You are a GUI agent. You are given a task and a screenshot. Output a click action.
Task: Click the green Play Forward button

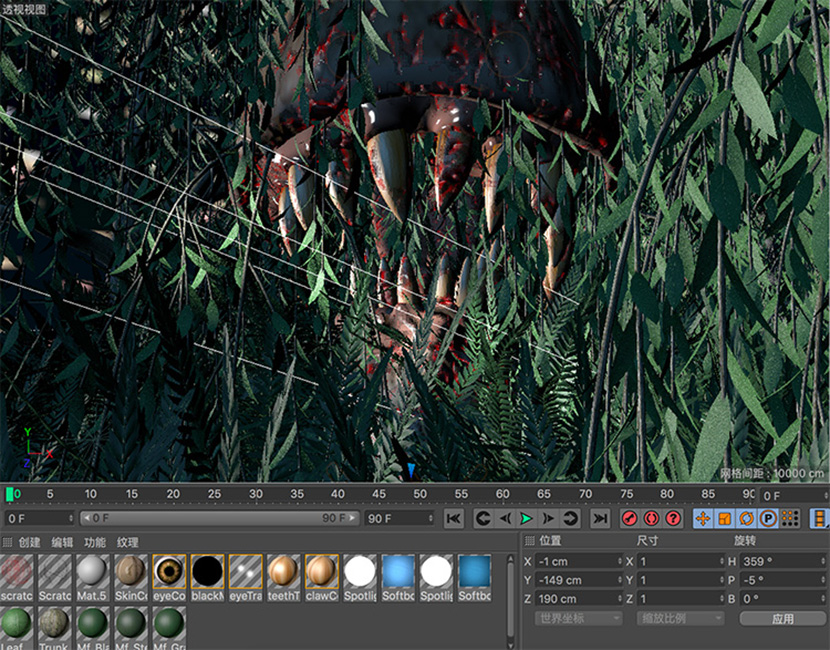tap(526, 518)
